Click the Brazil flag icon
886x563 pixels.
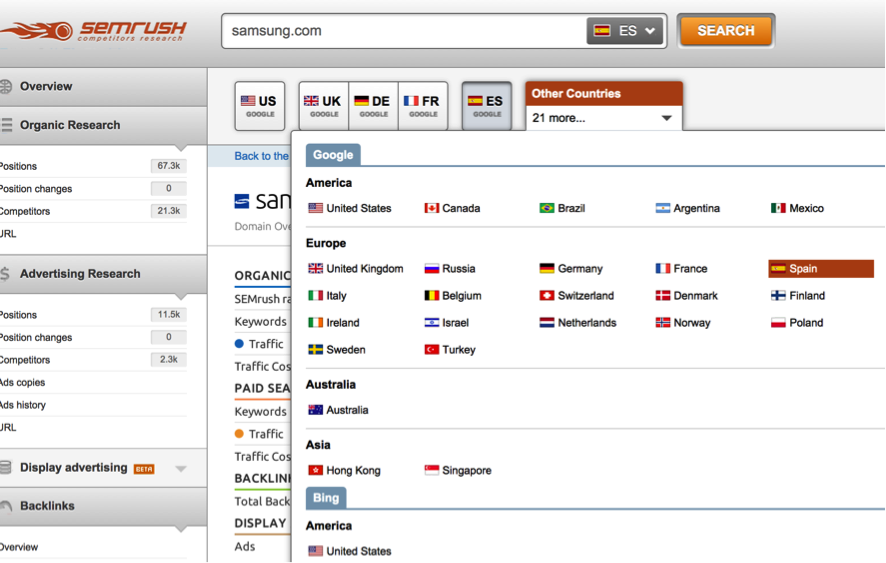[x=547, y=208]
